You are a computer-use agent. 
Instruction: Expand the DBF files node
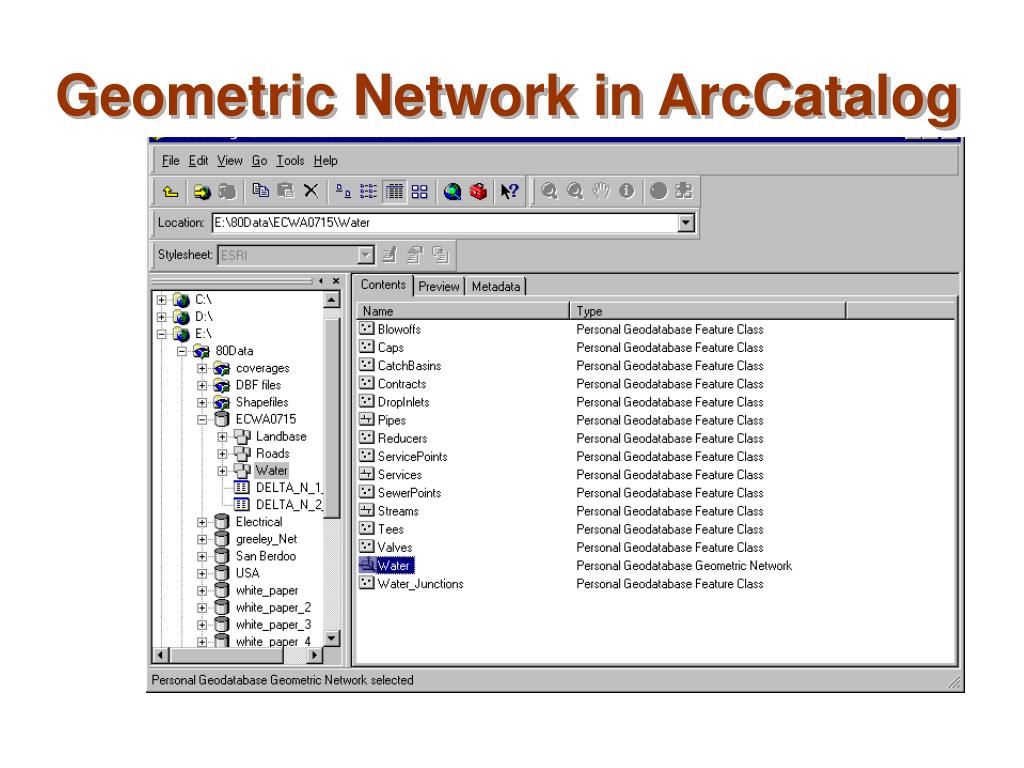click(x=202, y=385)
